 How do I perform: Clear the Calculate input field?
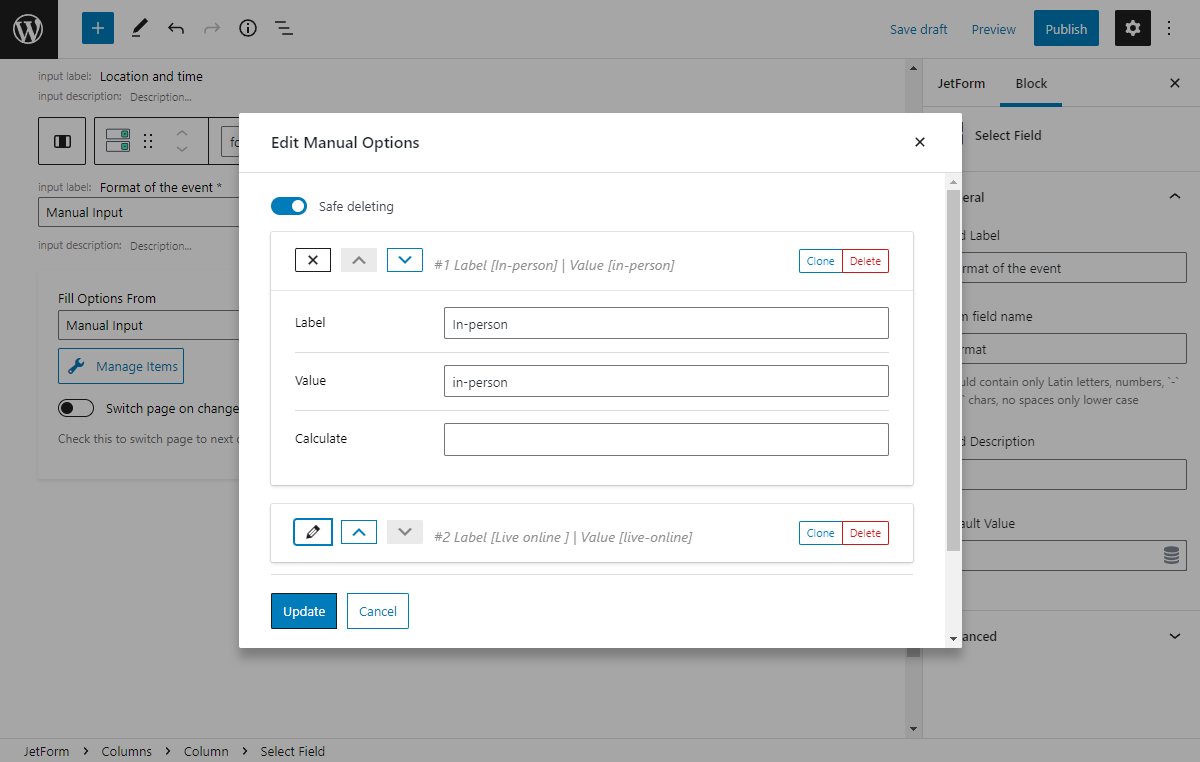[x=666, y=439]
